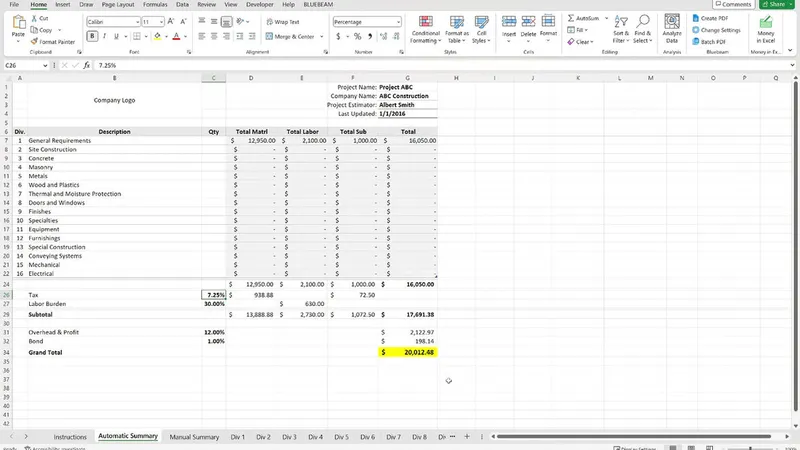Switch to the Formulas ribbon tab

point(155,5)
